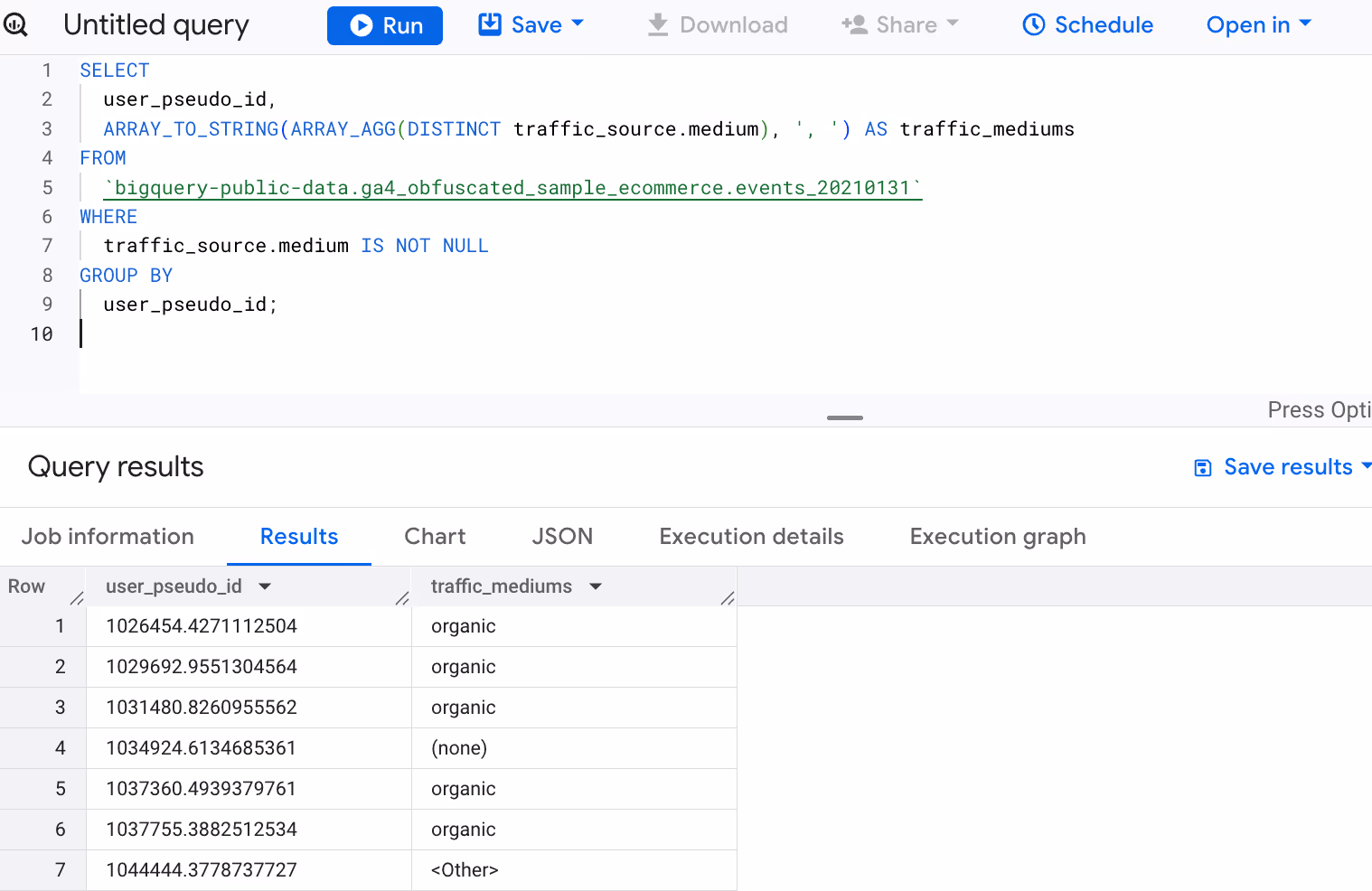Image resolution: width=1372 pixels, height=891 pixels.
Task: Open the JSON tab
Action: (x=562, y=537)
